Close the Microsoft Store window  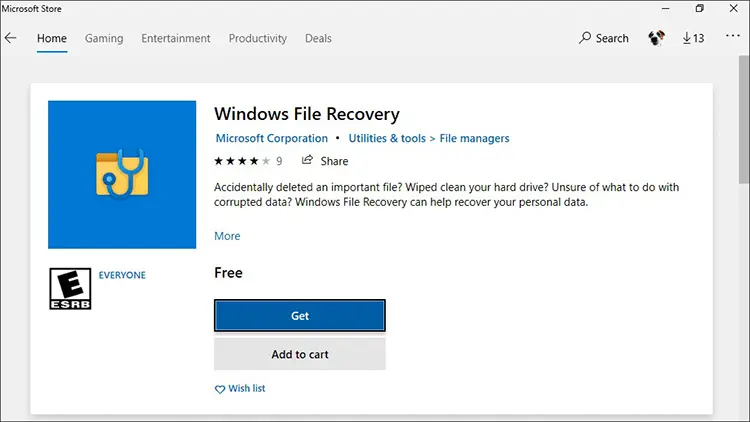click(x=733, y=9)
